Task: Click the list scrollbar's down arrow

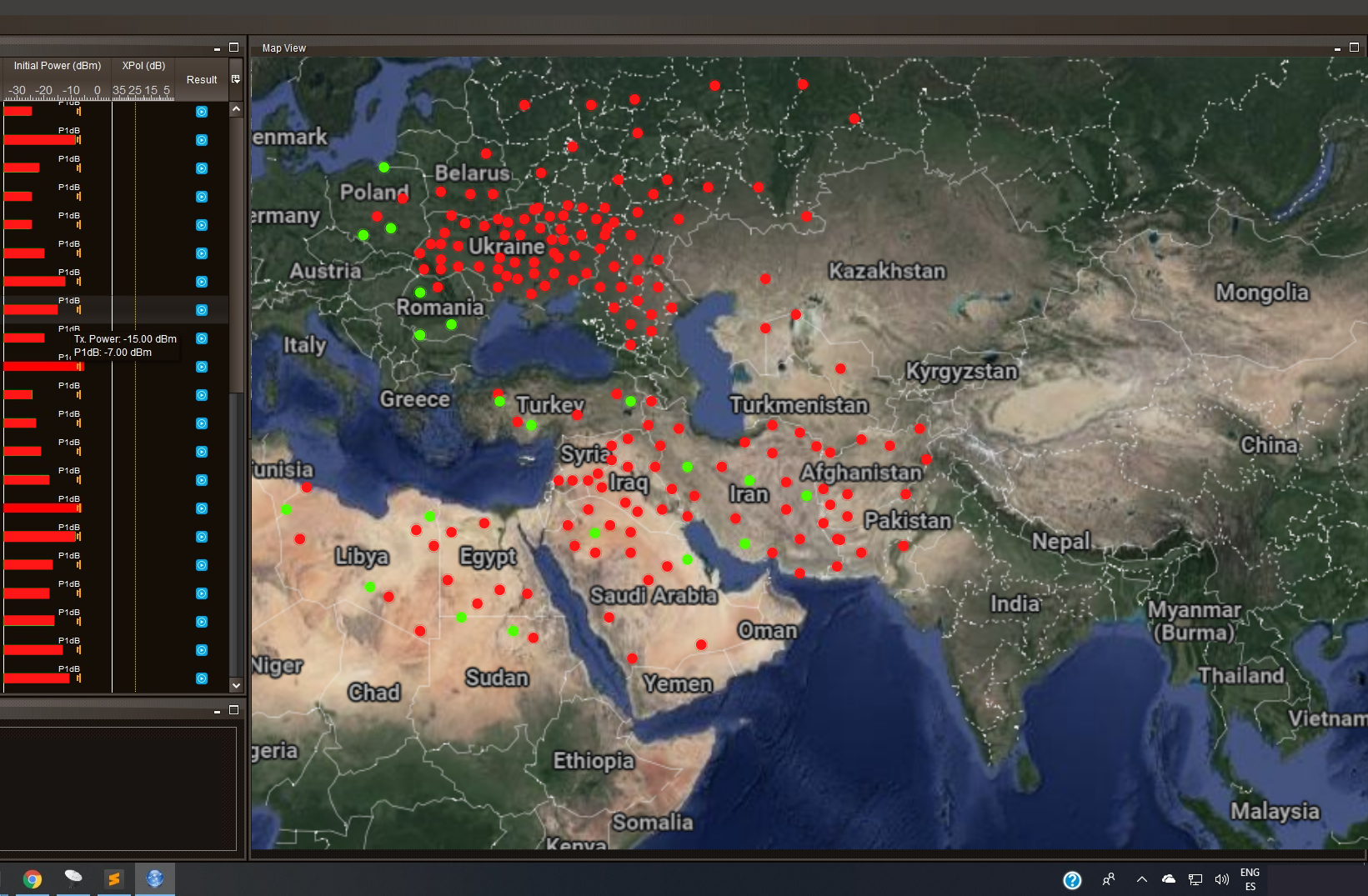Action: 236,685
